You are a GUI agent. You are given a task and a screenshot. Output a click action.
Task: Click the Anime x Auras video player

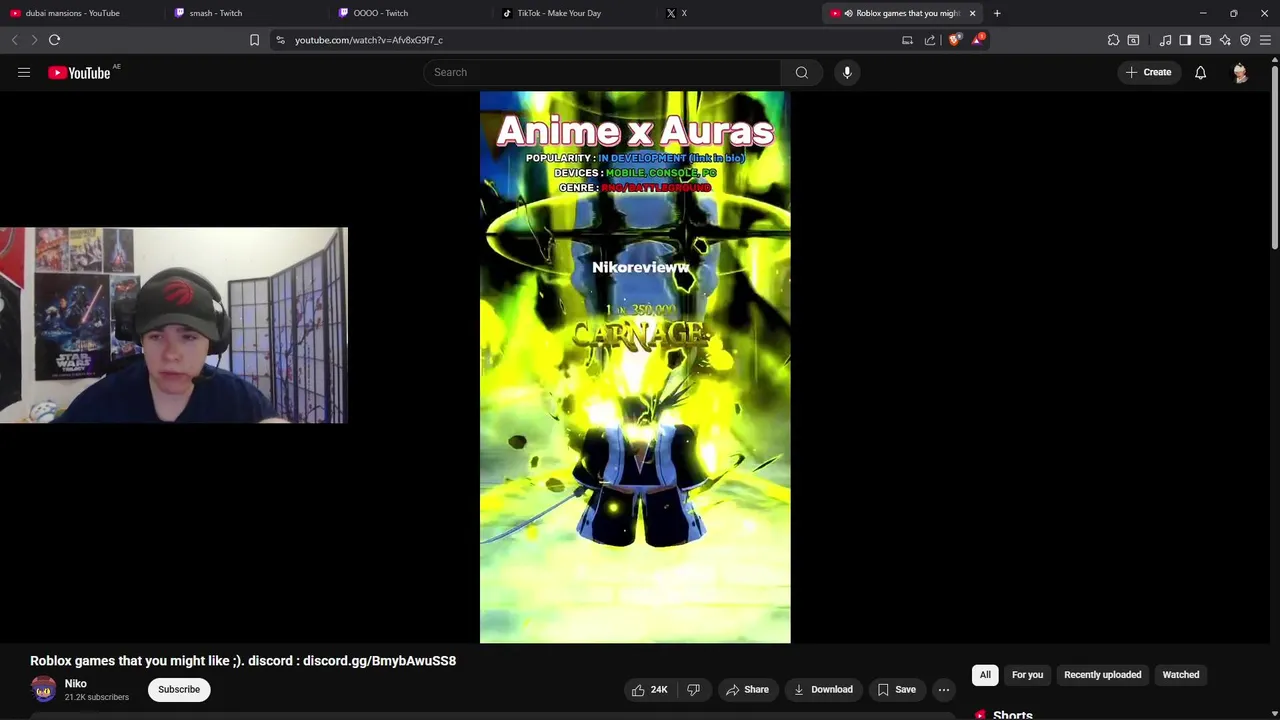pos(635,367)
